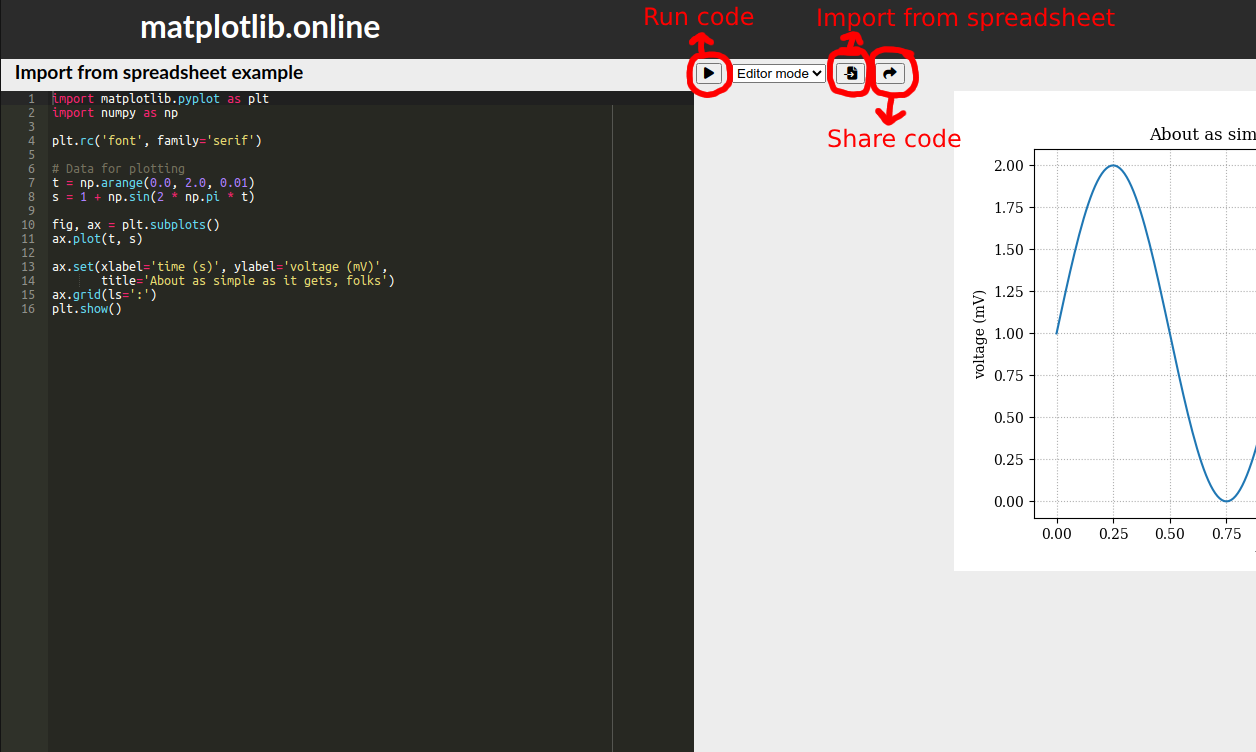This screenshot has height=752, width=1256.
Task: Click the plot title text at the top
Action: click(x=1200, y=134)
